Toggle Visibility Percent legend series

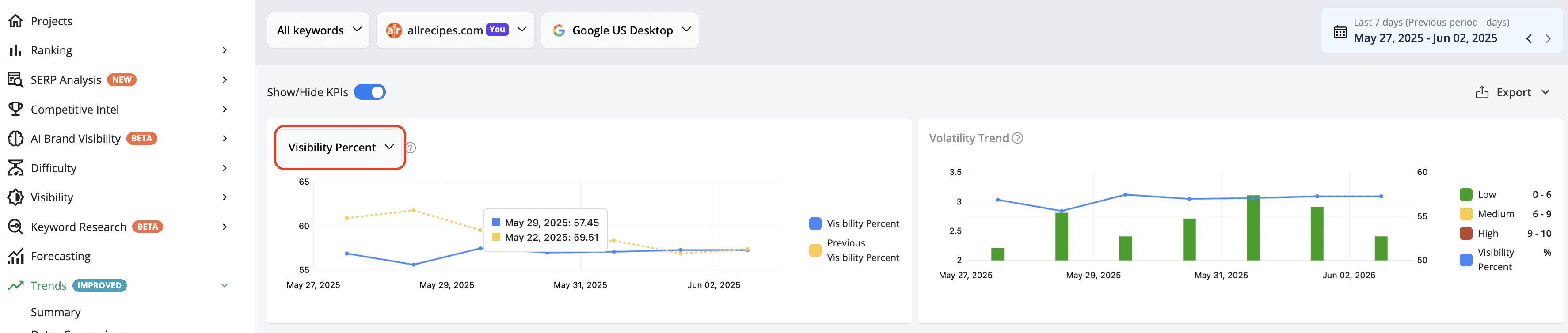(854, 223)
